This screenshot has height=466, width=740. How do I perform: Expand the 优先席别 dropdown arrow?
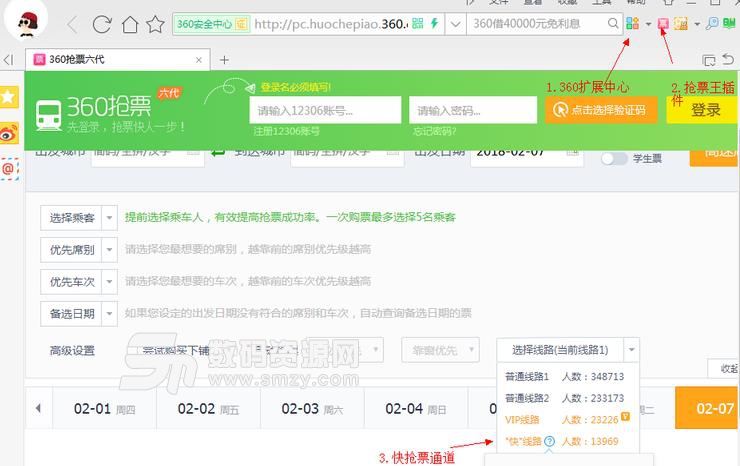coord(109,249)
